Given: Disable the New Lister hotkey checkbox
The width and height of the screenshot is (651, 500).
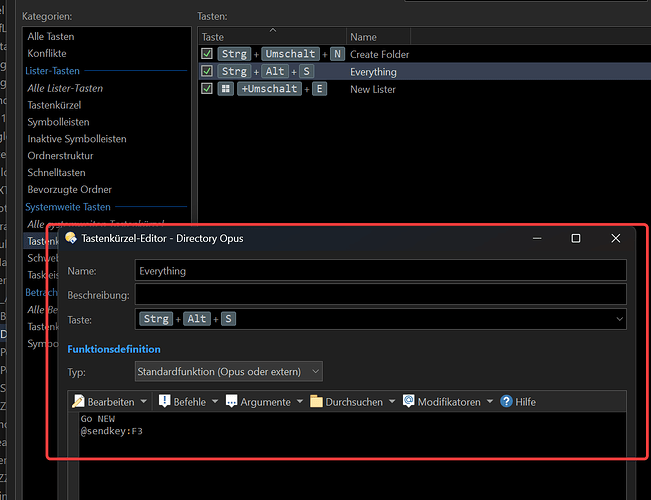Looking at the screenshot, I should [207, 88].
